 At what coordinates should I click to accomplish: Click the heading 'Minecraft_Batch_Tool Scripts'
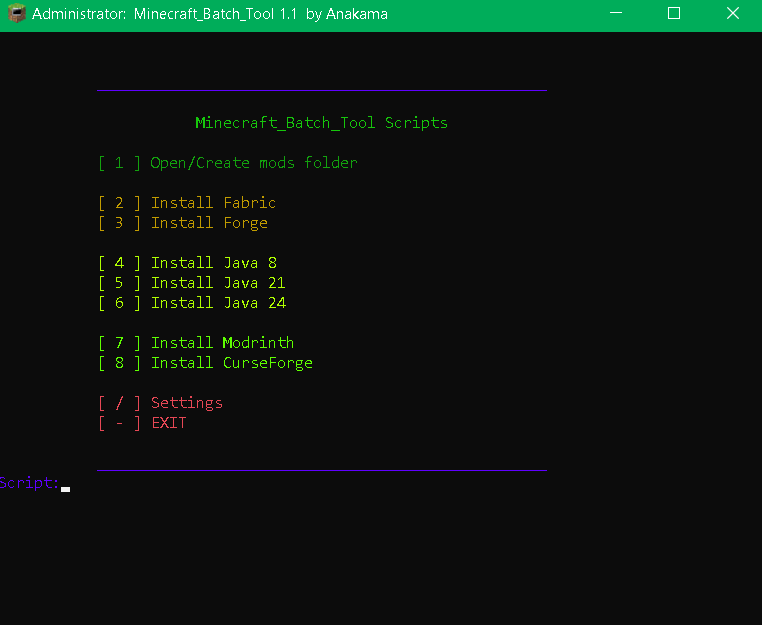[x=321, y=123]
